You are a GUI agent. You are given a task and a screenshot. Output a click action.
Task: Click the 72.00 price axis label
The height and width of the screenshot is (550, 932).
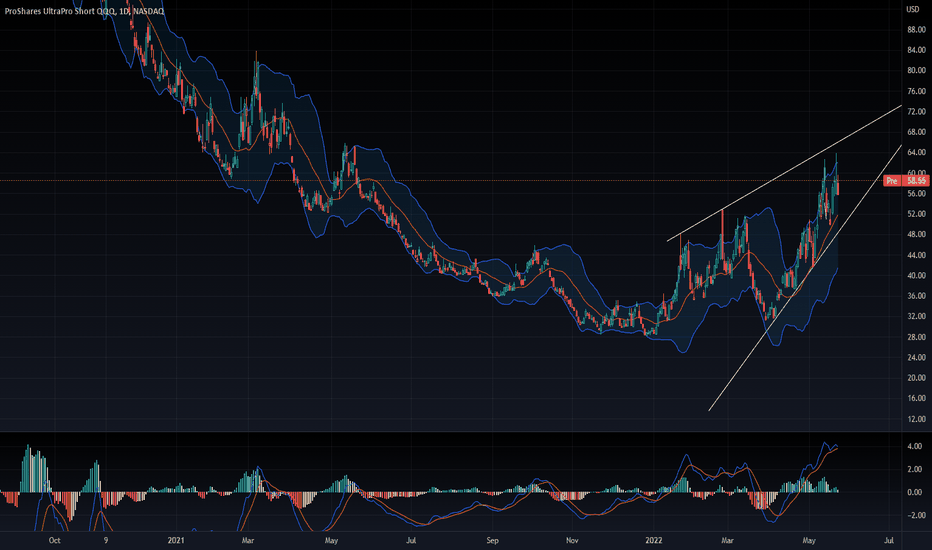coord(916,111)
